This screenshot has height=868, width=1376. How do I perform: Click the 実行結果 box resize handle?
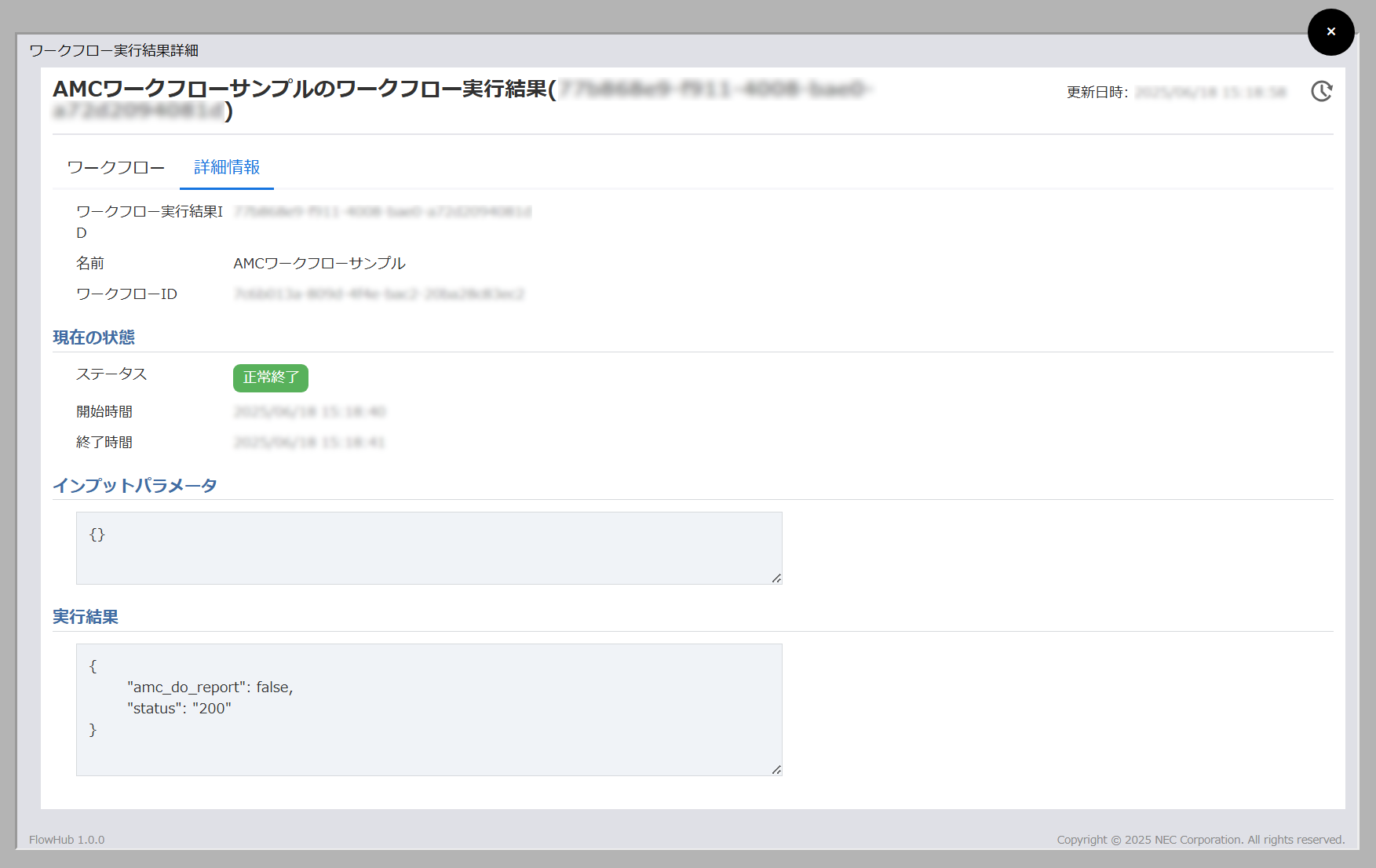(x=776, y=770)
